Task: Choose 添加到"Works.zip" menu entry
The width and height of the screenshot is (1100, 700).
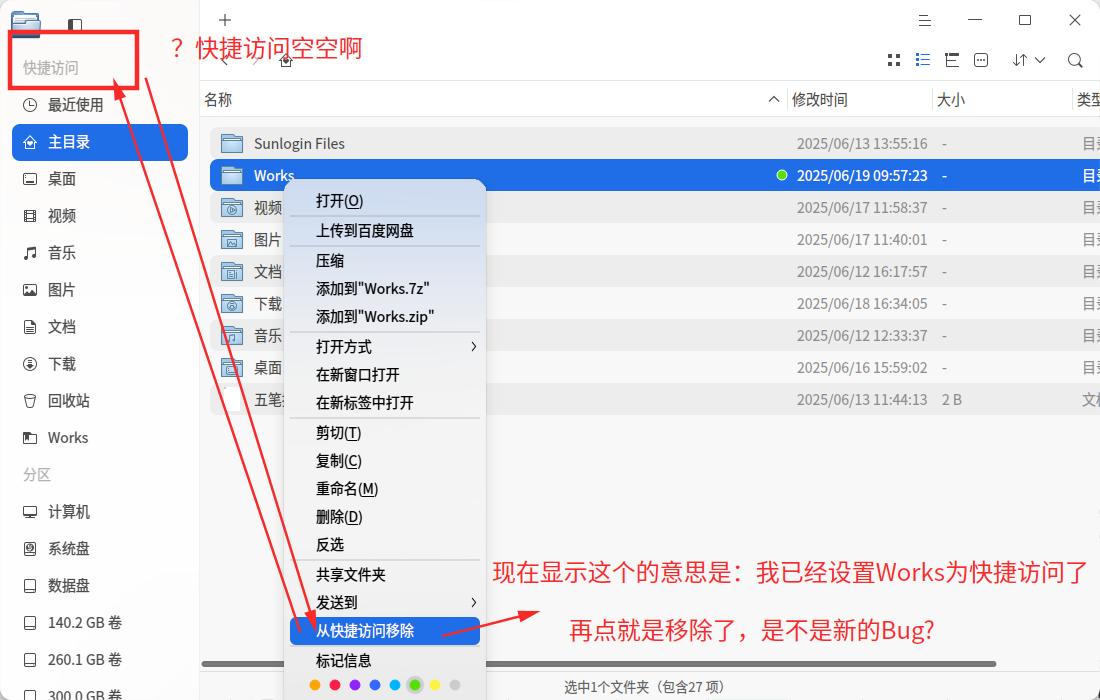Action: (384, 317)
